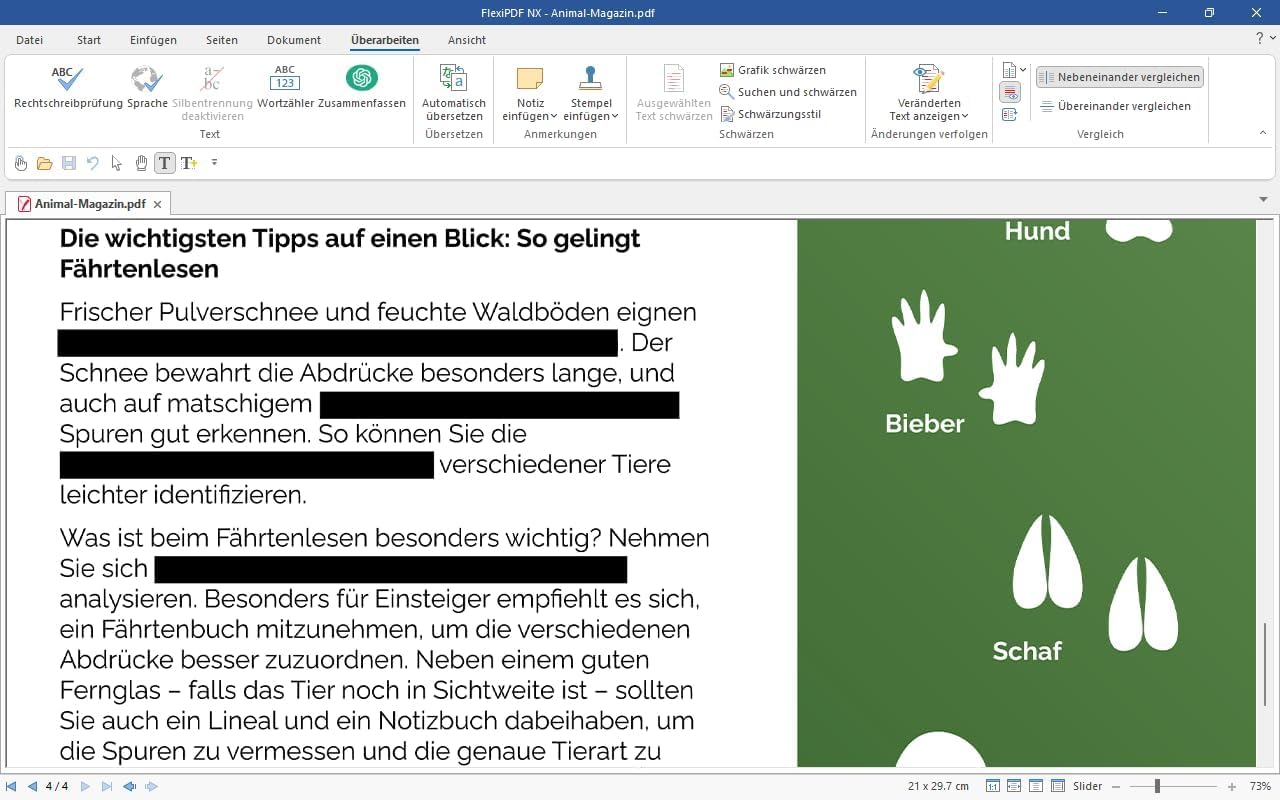This screenshot has width=1280, height=800.
Task: Click the Stempel einfügen stamp icon
Action: pos(591,80)
